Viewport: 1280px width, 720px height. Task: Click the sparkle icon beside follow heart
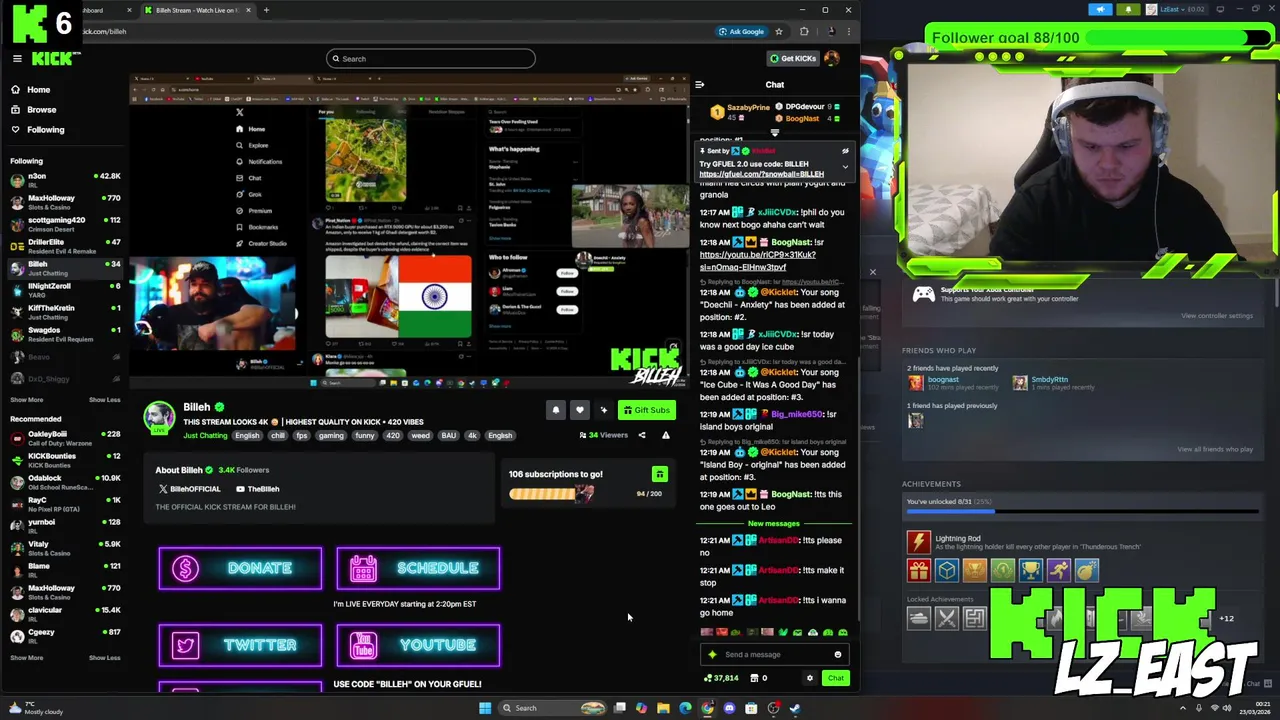[603, 410]
